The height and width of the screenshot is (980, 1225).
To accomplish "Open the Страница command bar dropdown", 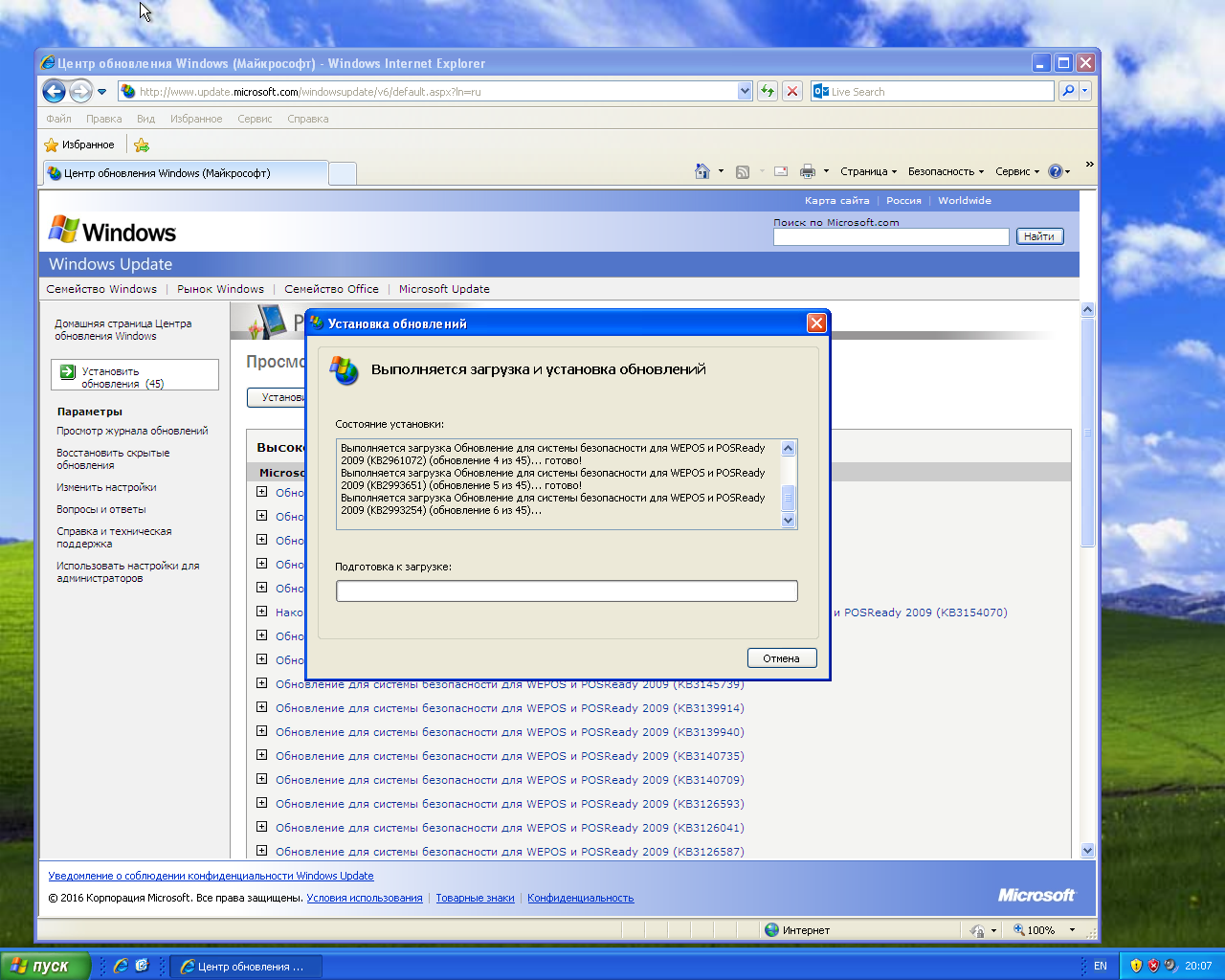I will pyautogui.click(x=868, y=171).
